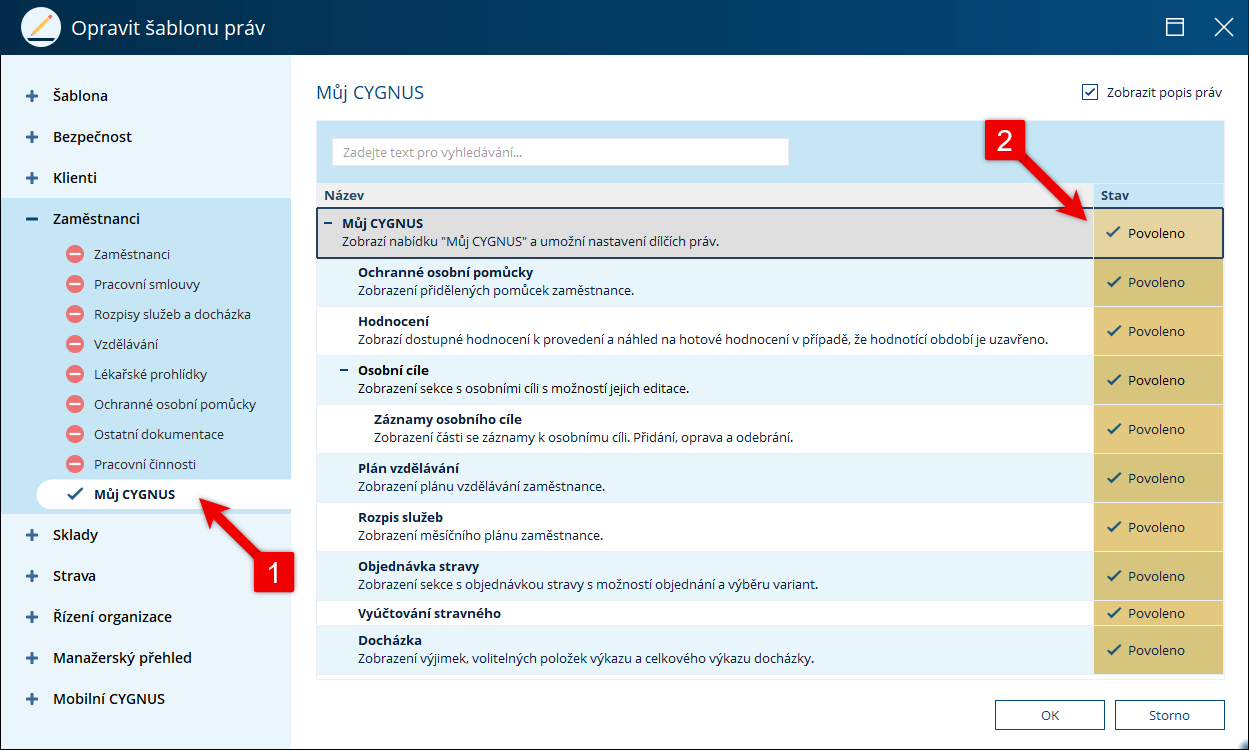
Task: Select the Rozpis služeb row title
Action: coord(401,517)
